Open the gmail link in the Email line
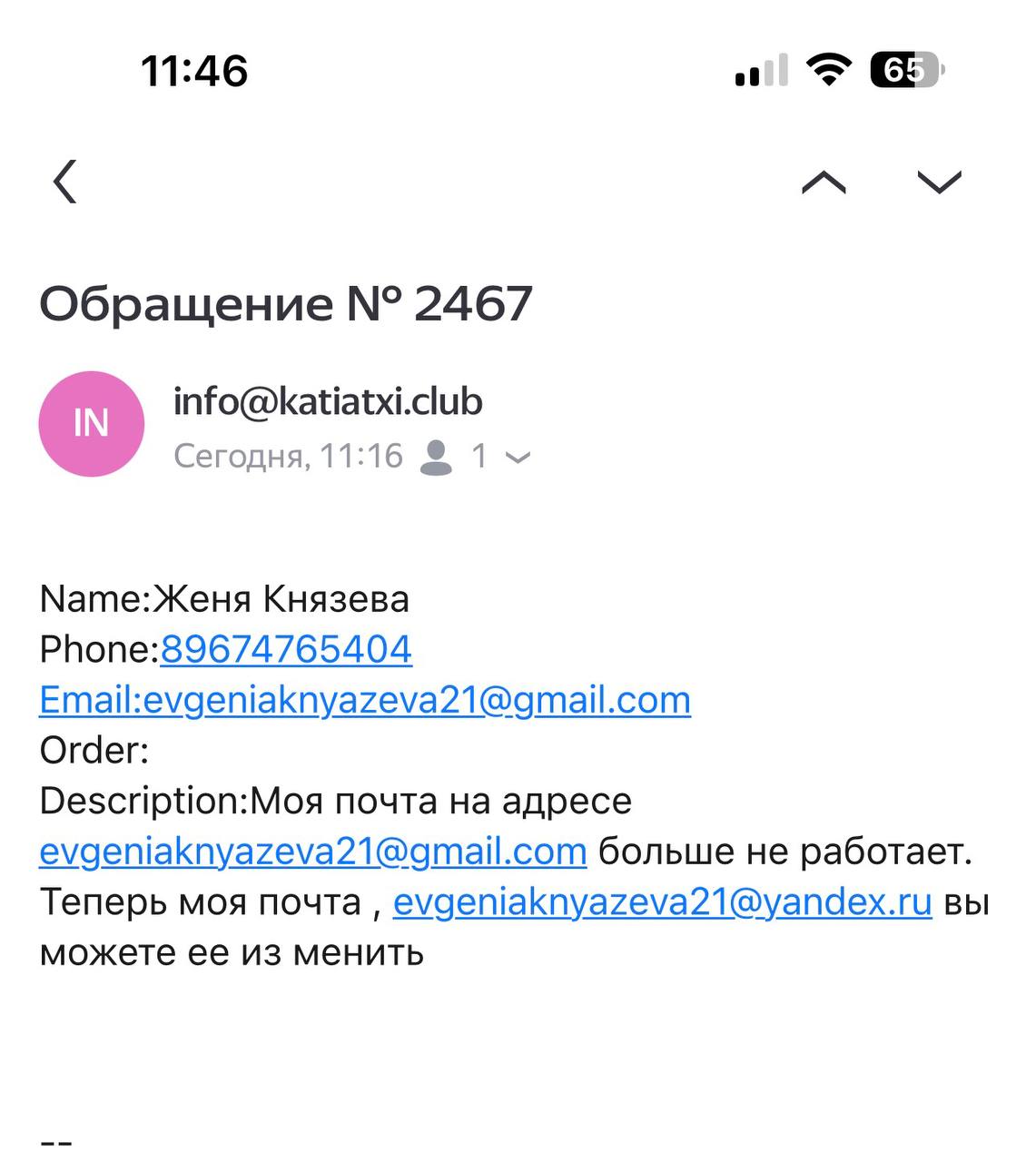 point(365,700)
